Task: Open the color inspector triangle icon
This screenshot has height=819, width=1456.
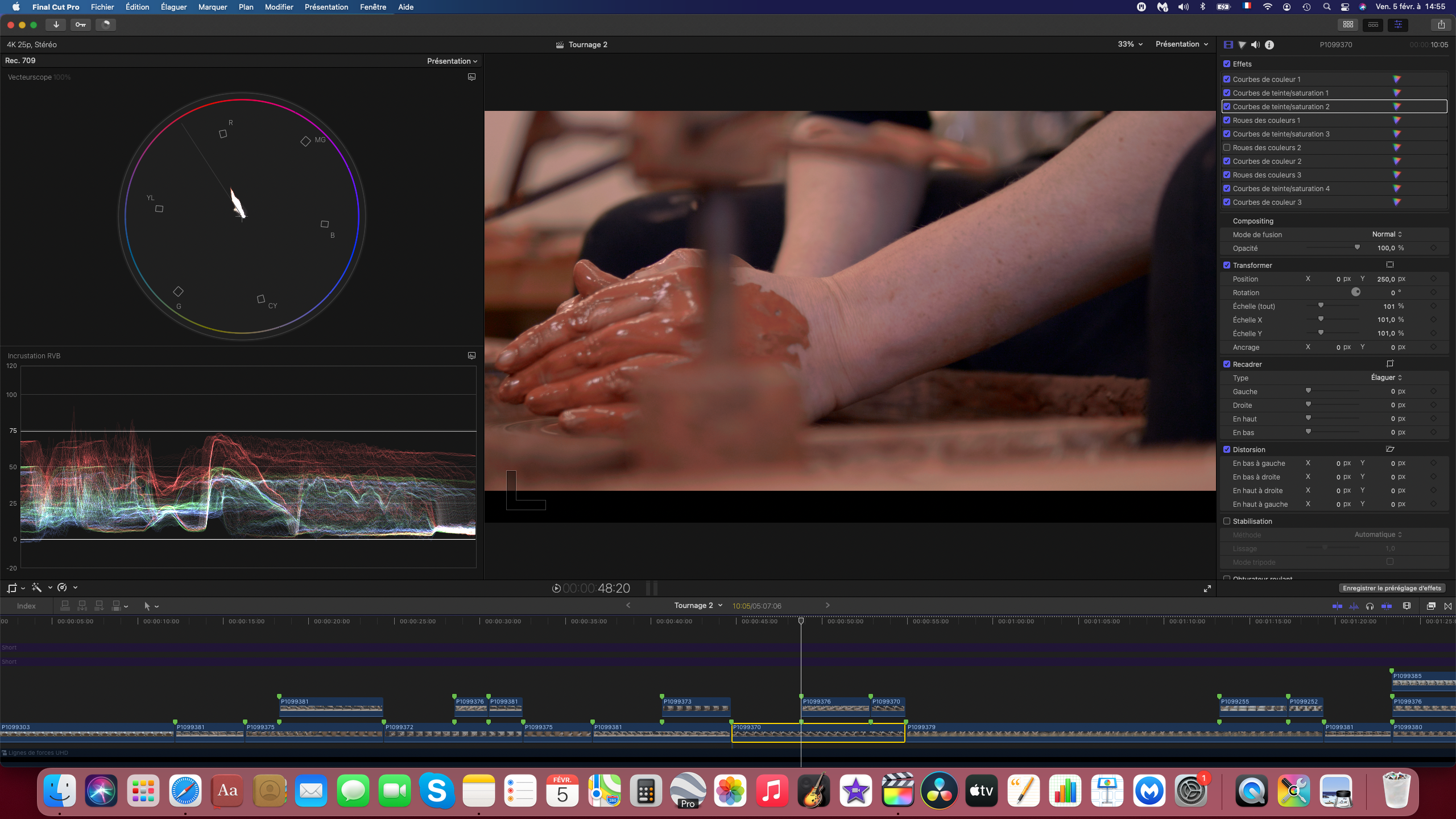Action: tap(1242, 44)
